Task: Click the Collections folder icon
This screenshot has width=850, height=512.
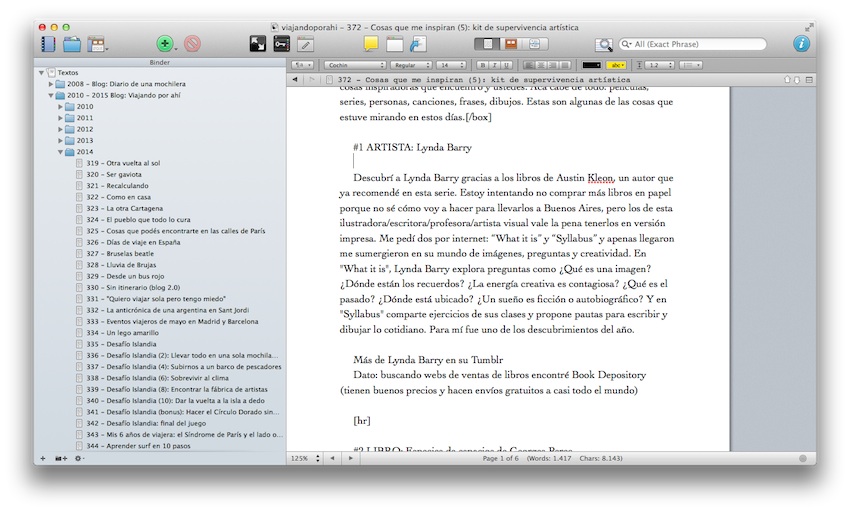Action: click(x=72, y=44)
